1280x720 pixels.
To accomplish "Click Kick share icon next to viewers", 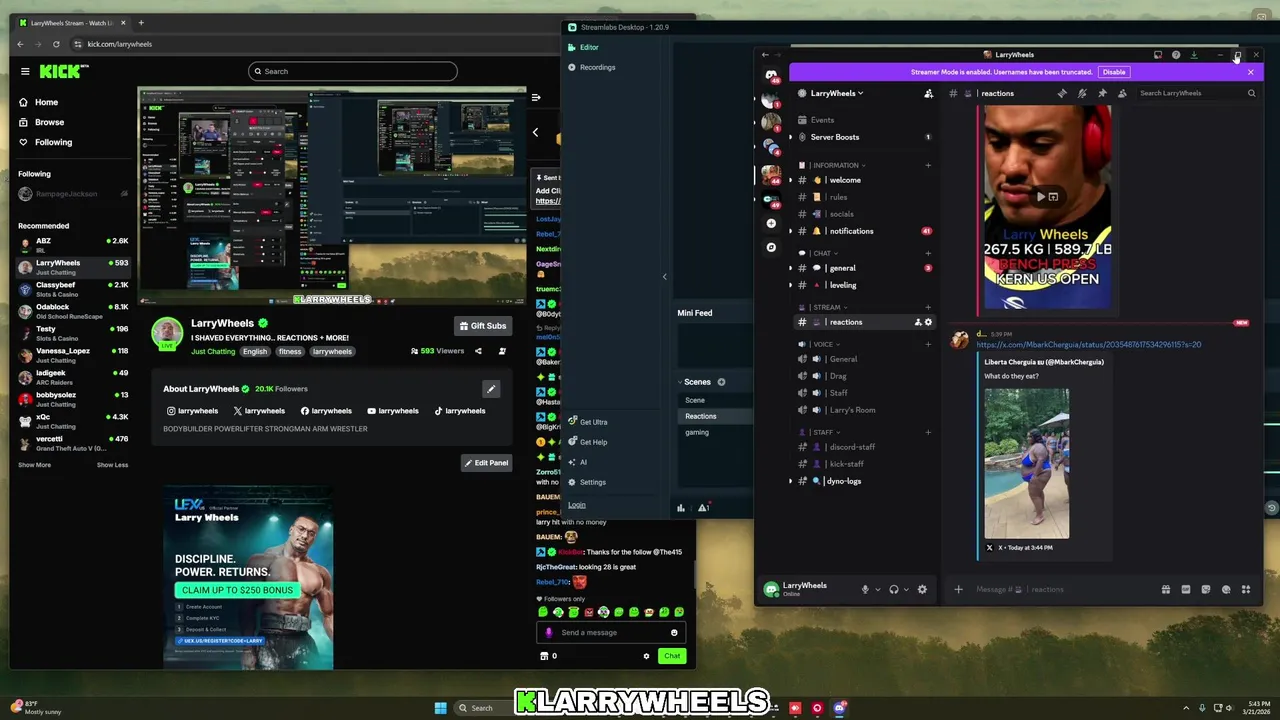I will (478, 351).
